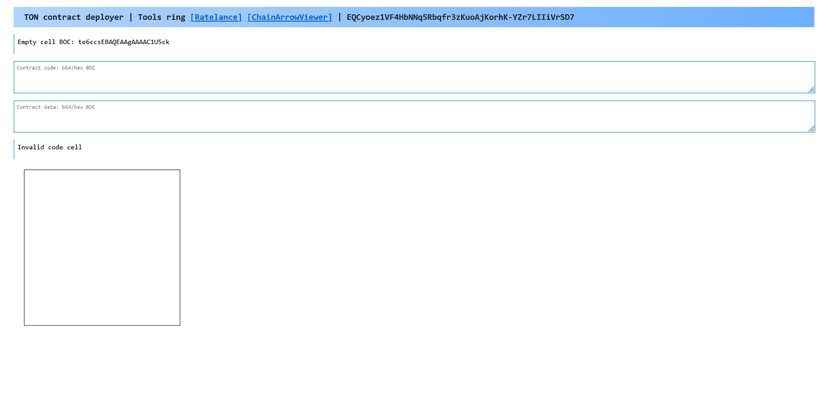Click the Invalid code cell message
Screen dimensions: 828x412
coord(50,147)
